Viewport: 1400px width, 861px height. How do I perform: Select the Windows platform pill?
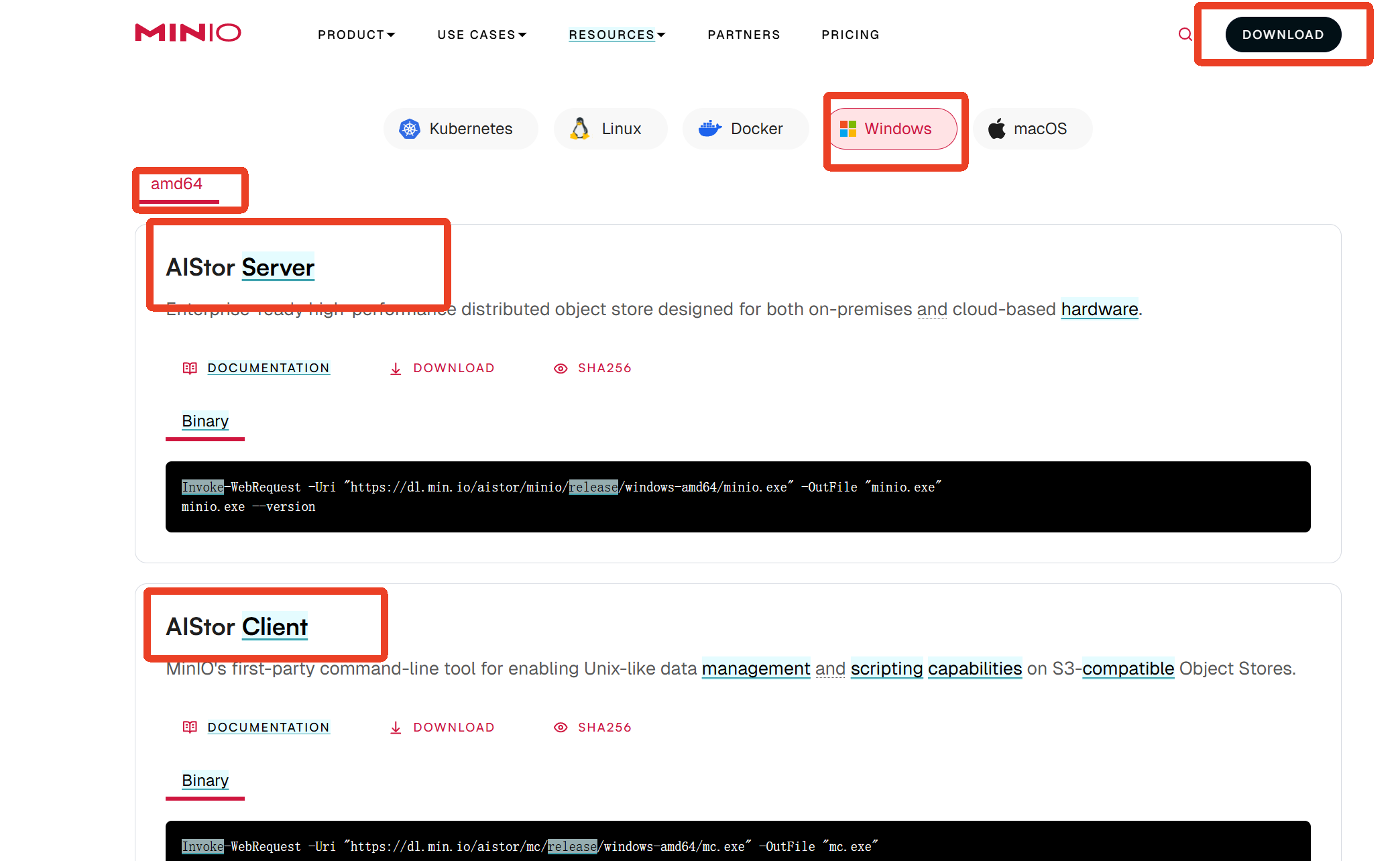click(893, 129)
